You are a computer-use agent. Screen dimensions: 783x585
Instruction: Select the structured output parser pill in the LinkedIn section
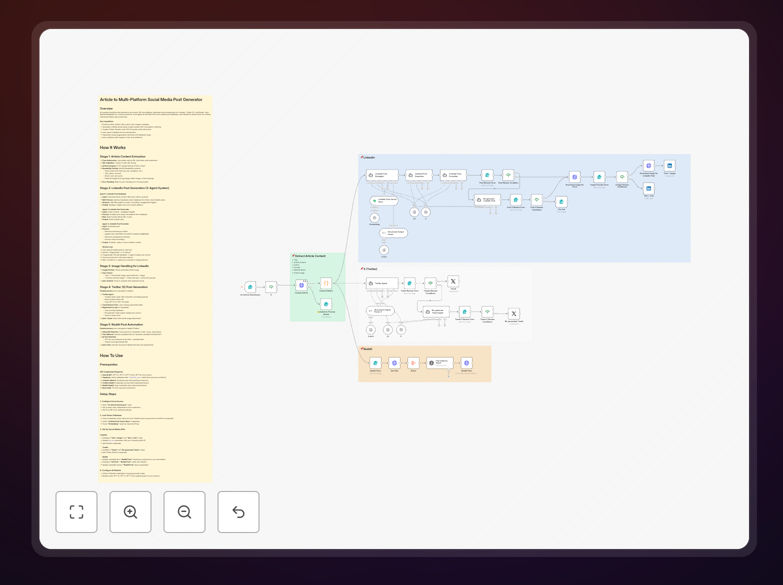tap(393, 233)
